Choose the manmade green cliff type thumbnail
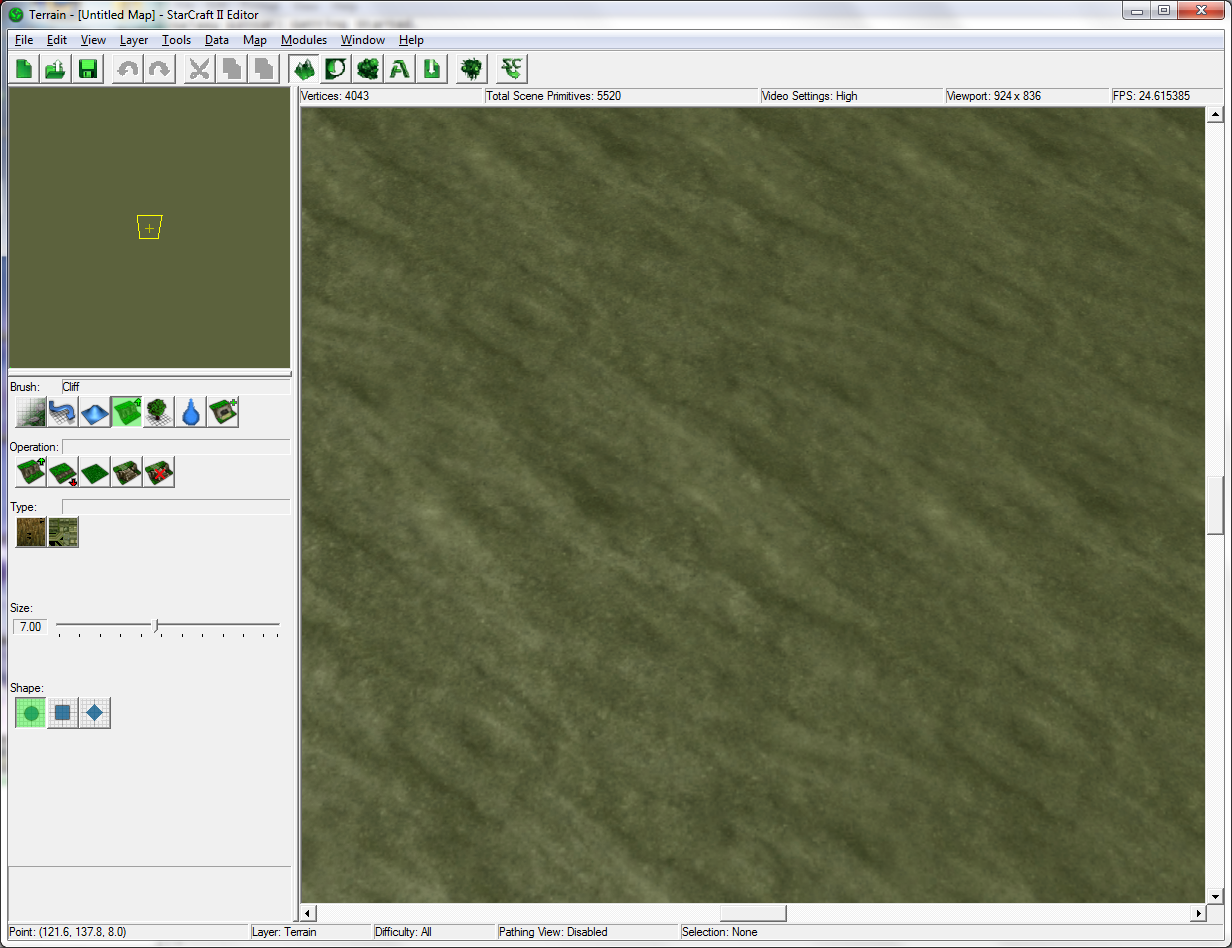 (63, 532)
